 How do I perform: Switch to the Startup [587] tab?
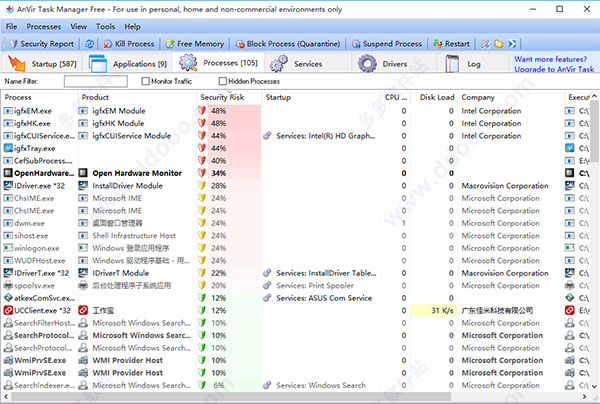pos(42,64)
